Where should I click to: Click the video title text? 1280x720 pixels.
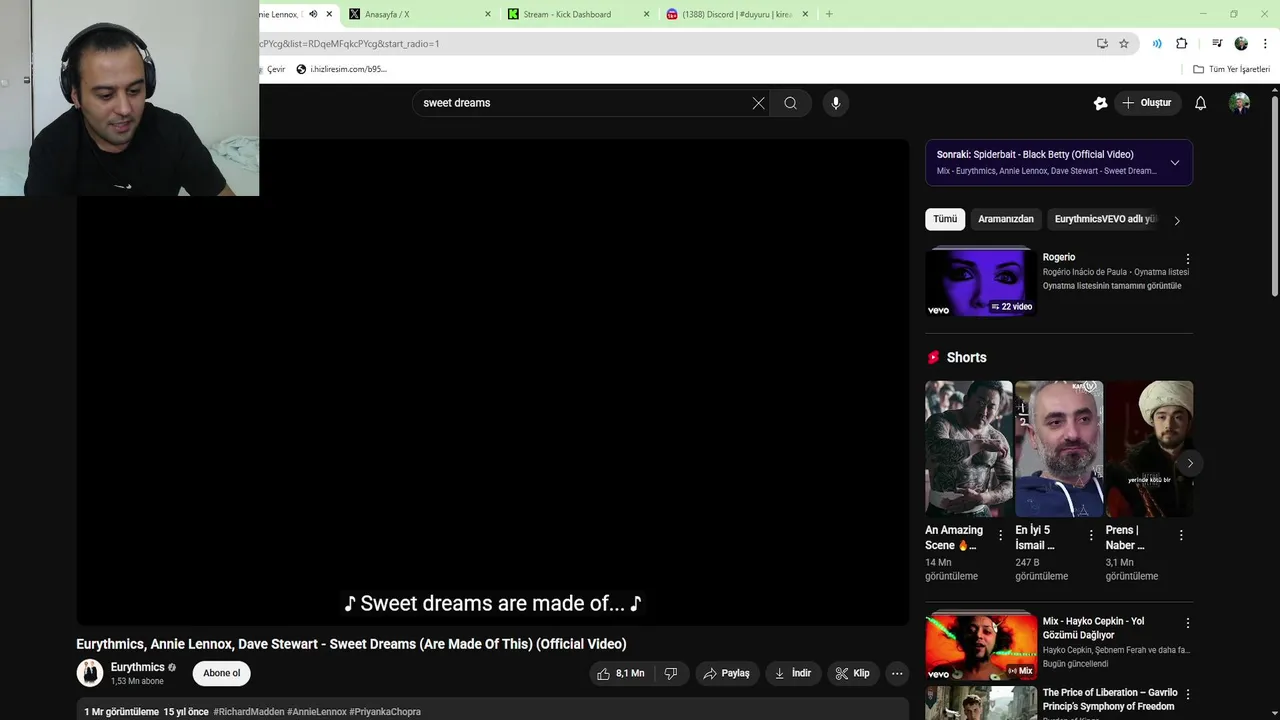351,644
